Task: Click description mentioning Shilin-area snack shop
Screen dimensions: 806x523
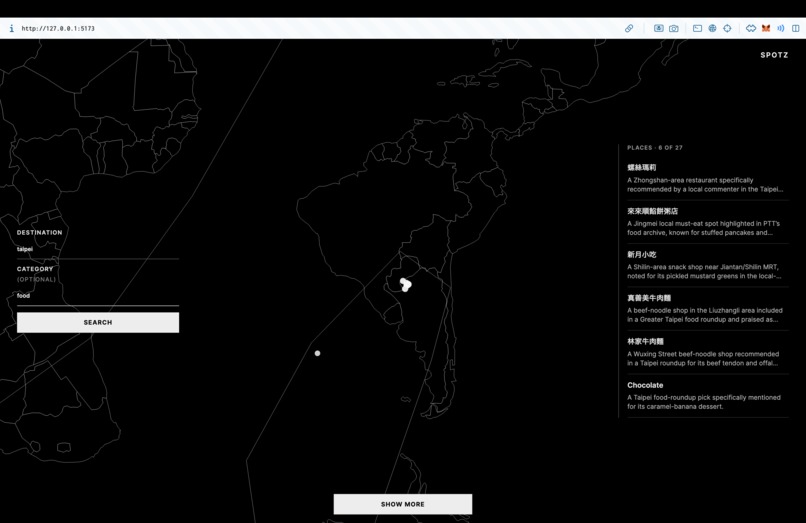Action: pos(704,272)
